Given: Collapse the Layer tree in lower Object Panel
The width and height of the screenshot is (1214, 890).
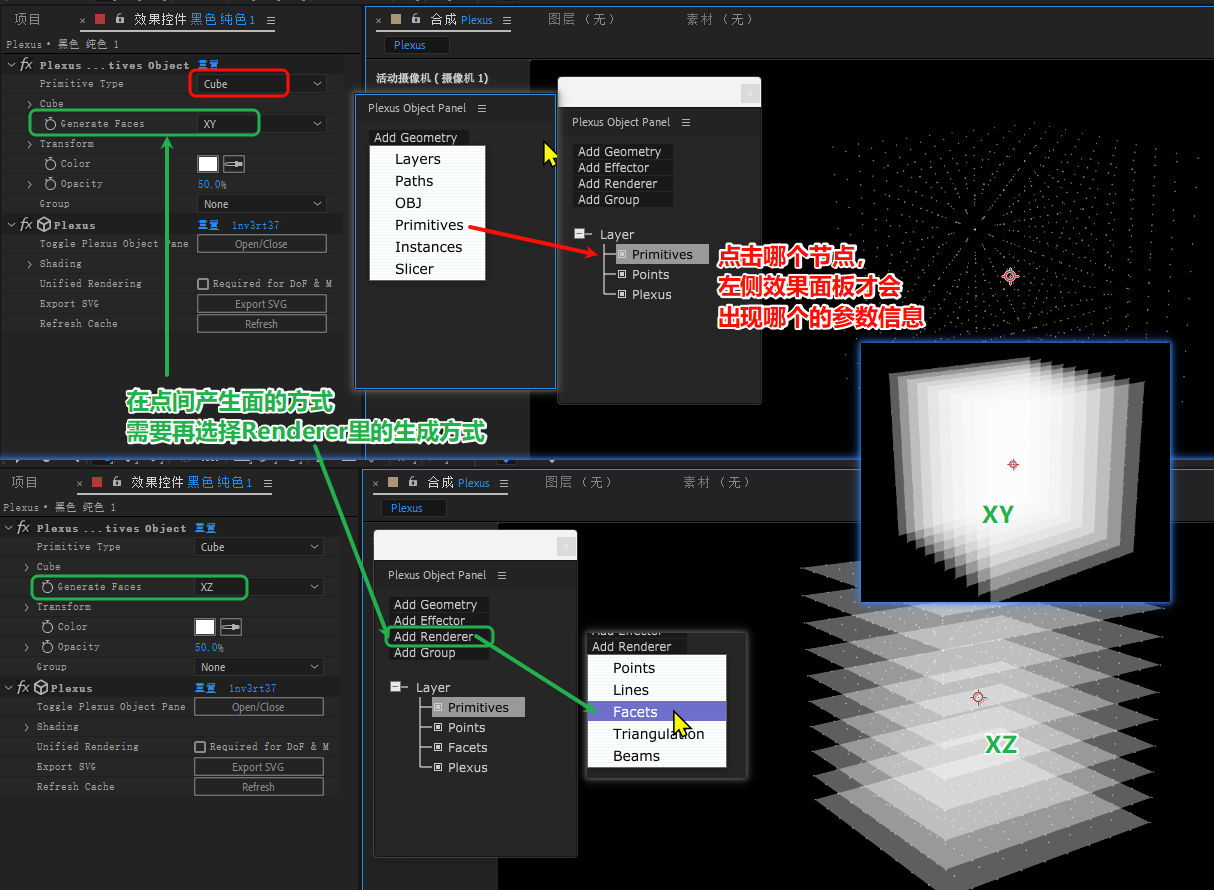Looking at the screenshot, I should click(398, 687).
